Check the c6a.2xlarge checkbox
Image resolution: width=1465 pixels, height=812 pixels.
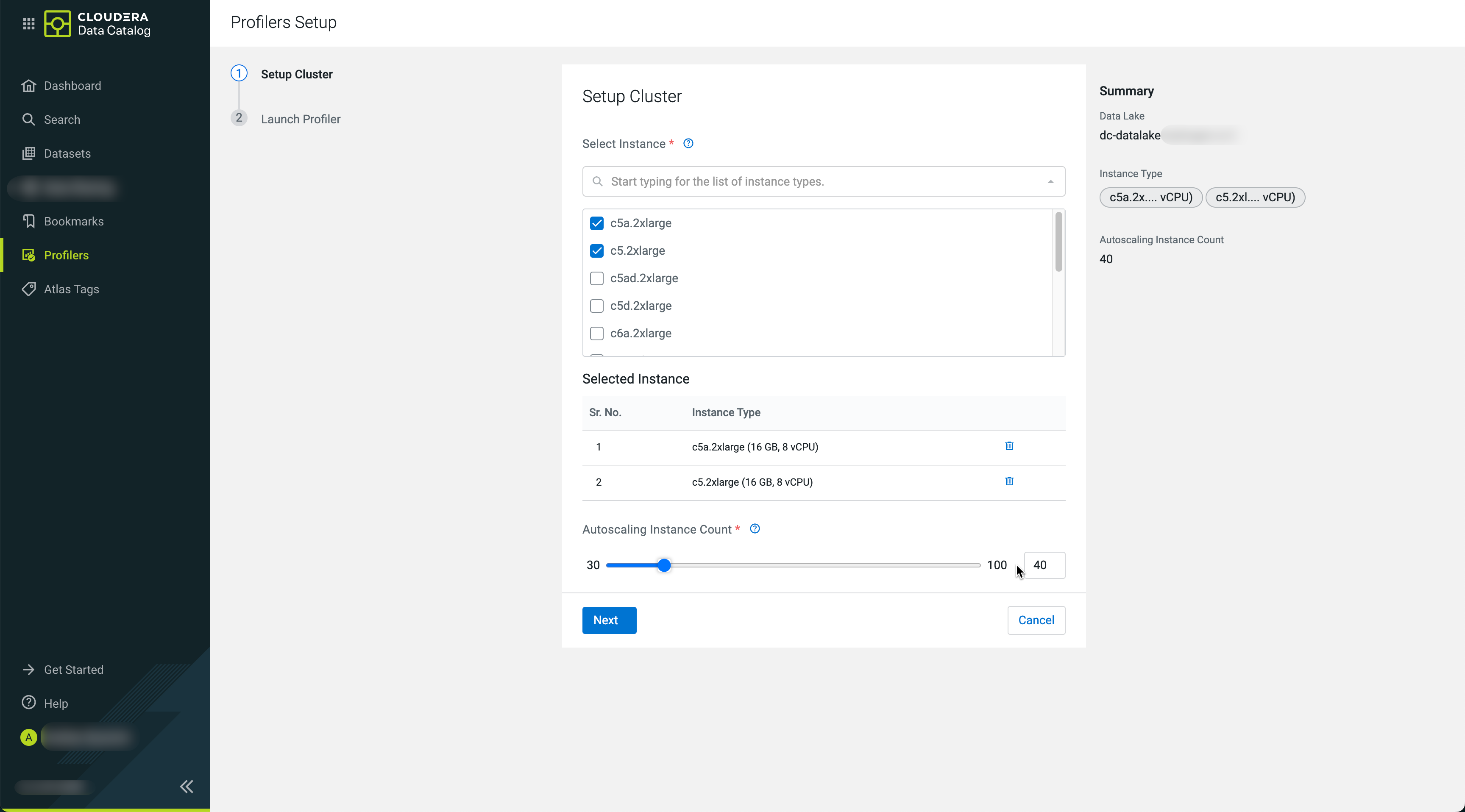pos(596,333)
